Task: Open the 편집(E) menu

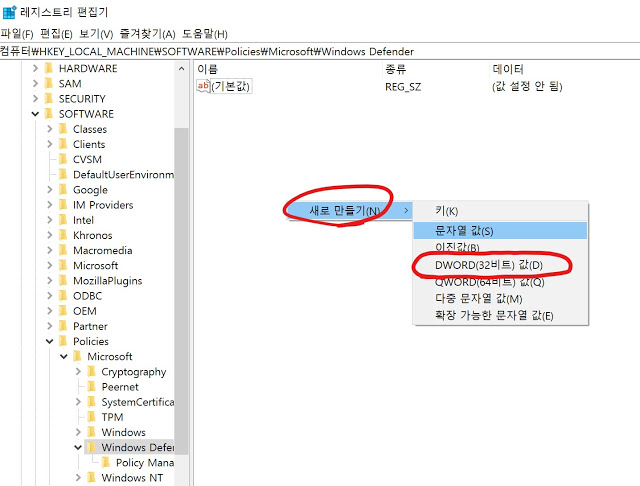Action: (56, 34)
